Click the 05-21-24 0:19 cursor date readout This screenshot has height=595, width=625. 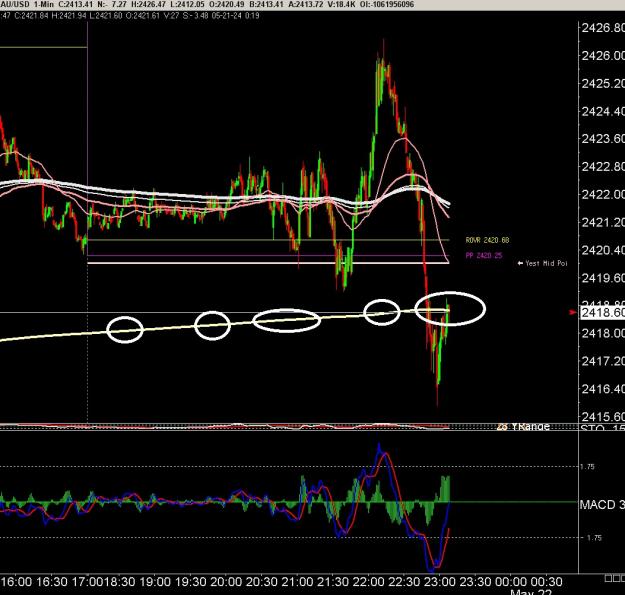[236, 16]
